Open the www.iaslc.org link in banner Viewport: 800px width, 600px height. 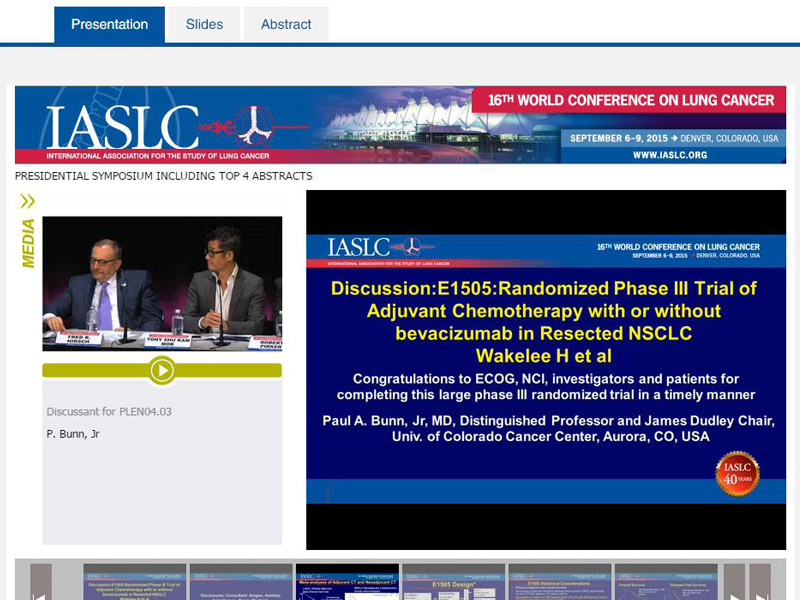pyautogui.click(x=670, y=155)
